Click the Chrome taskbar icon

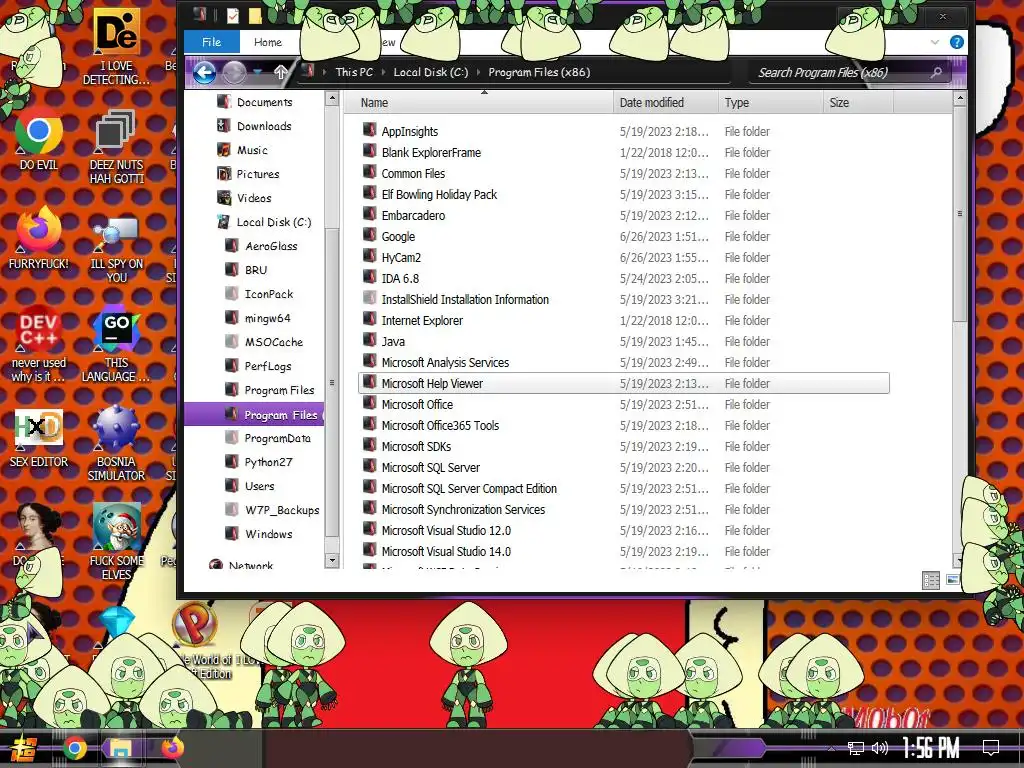point(74,748)
